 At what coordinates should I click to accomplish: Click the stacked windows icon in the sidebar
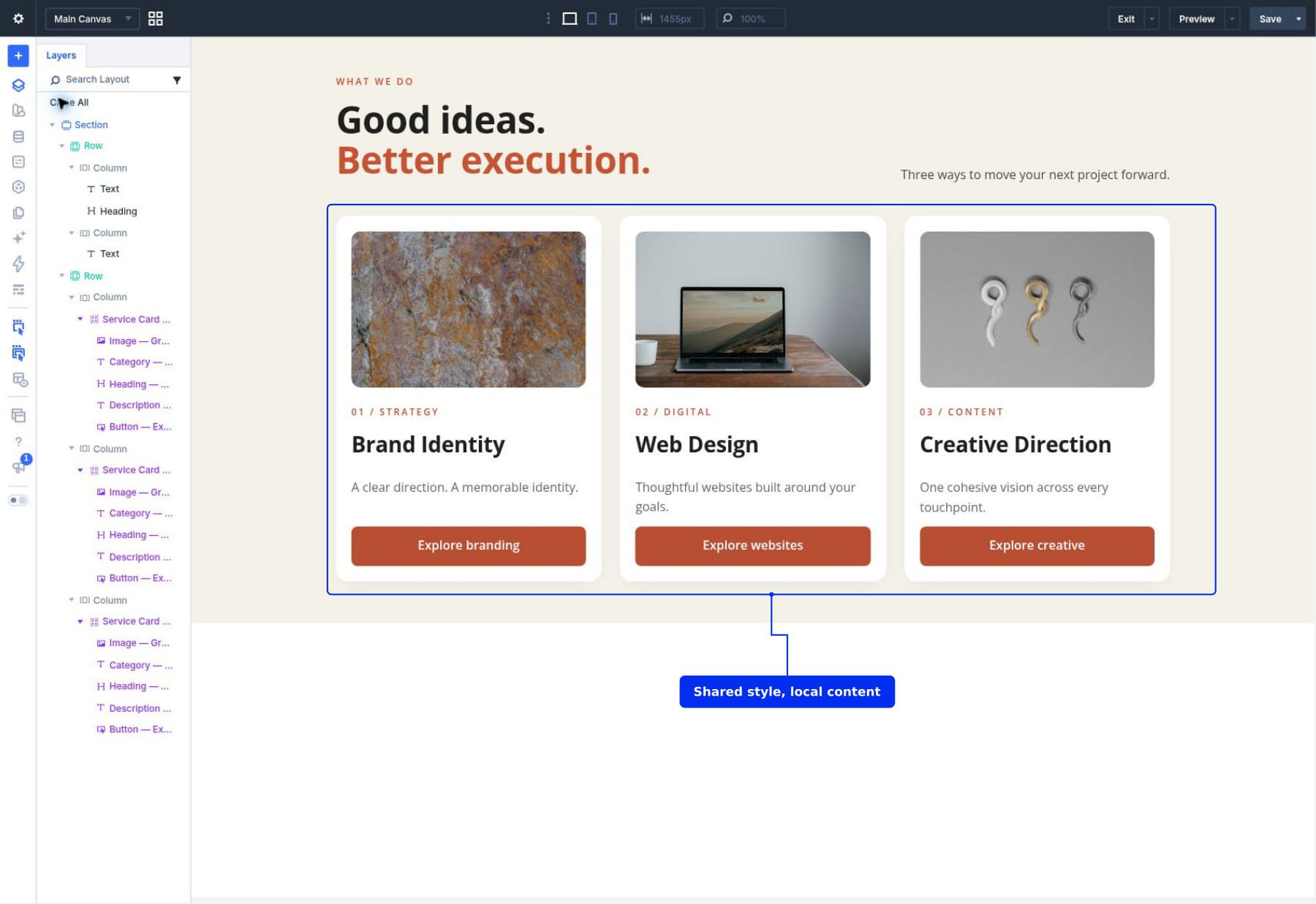(x=18, y=416)
